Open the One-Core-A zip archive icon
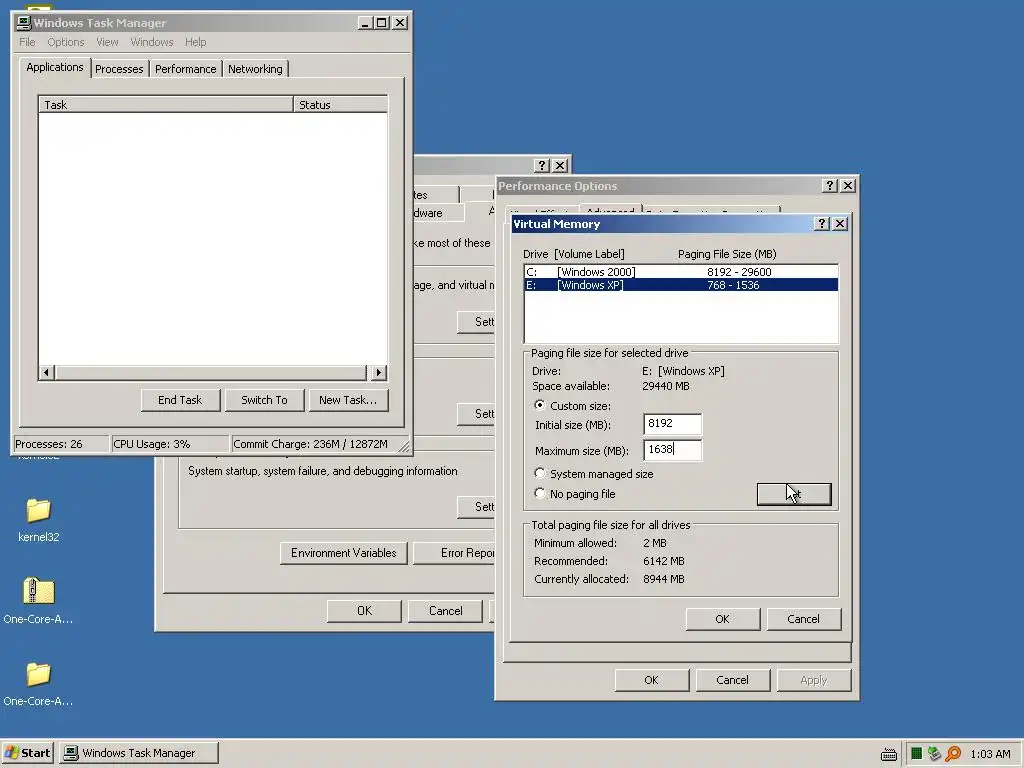Image resolution: width=1024 pixels, height=768 pixels. 38,591
